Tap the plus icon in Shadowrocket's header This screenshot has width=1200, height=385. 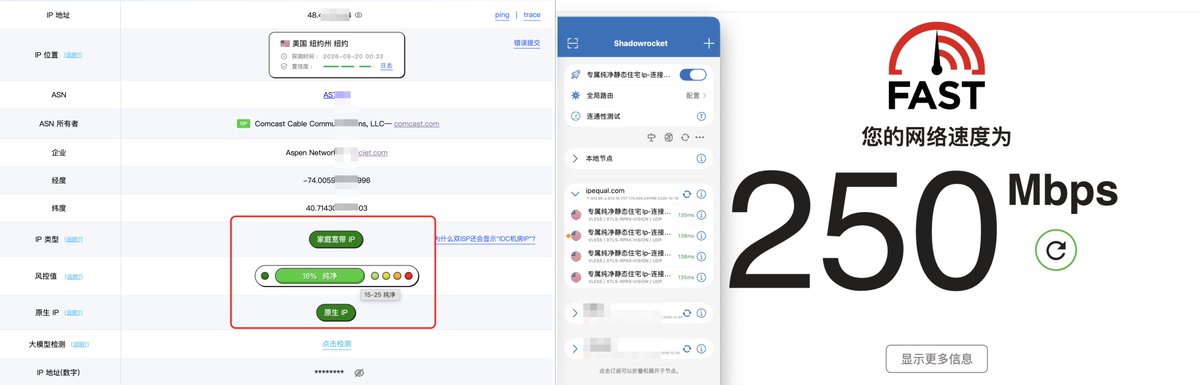(x=709, y=43)
